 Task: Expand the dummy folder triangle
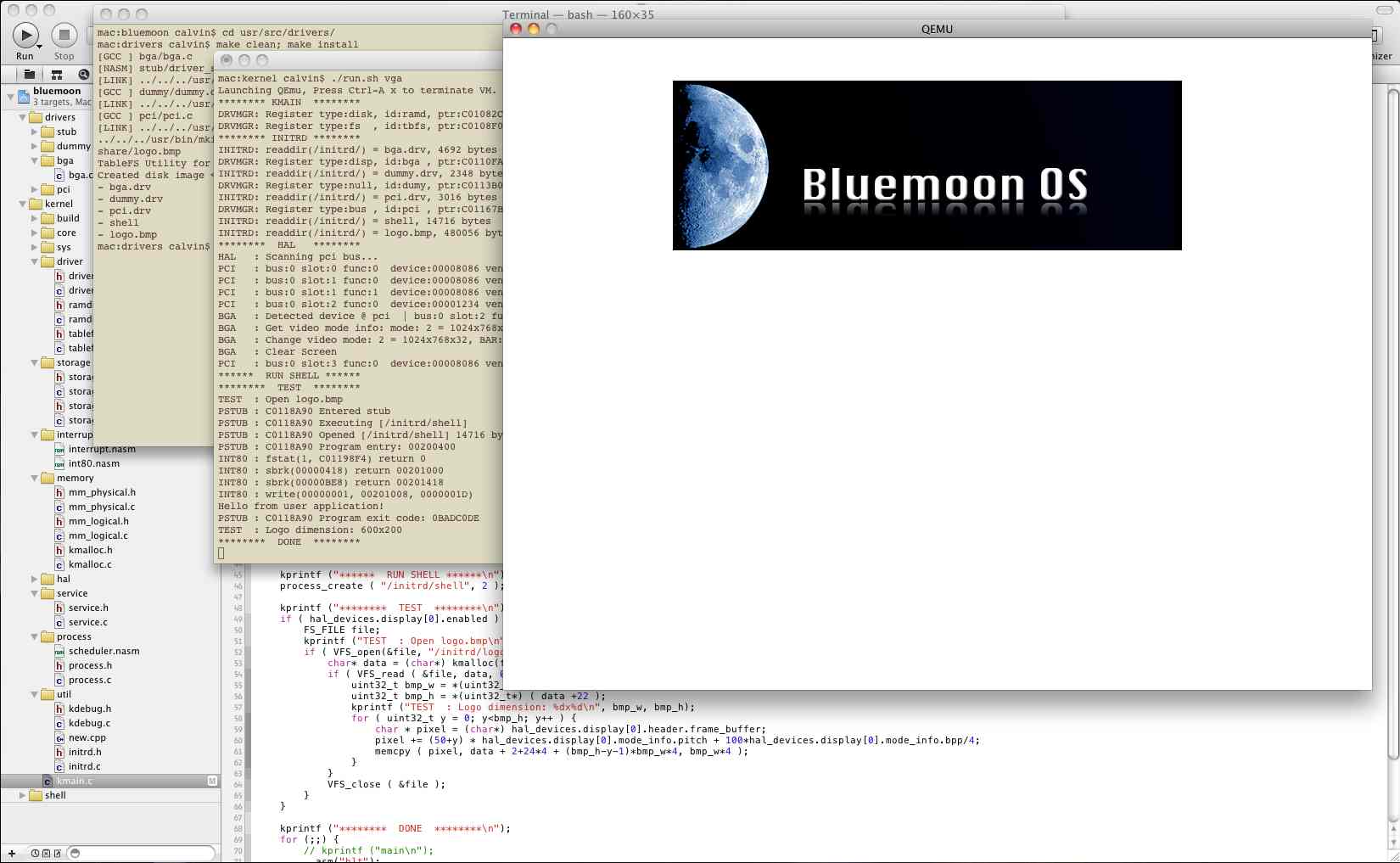pyautogui.click(x=35, y=146)
